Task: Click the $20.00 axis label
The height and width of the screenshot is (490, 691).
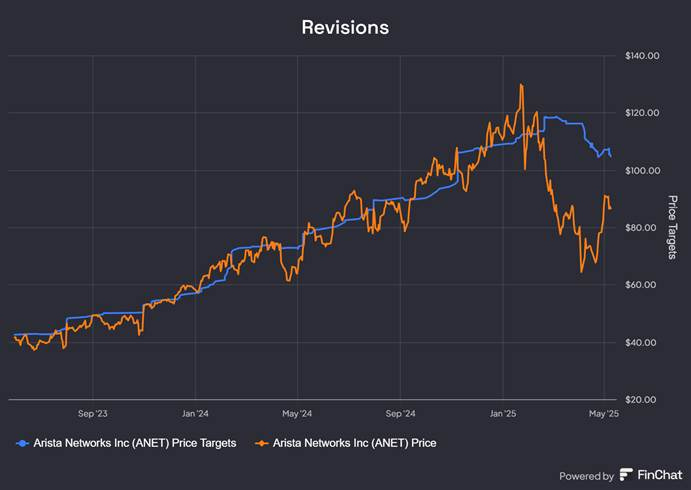Action: [640, 400]
